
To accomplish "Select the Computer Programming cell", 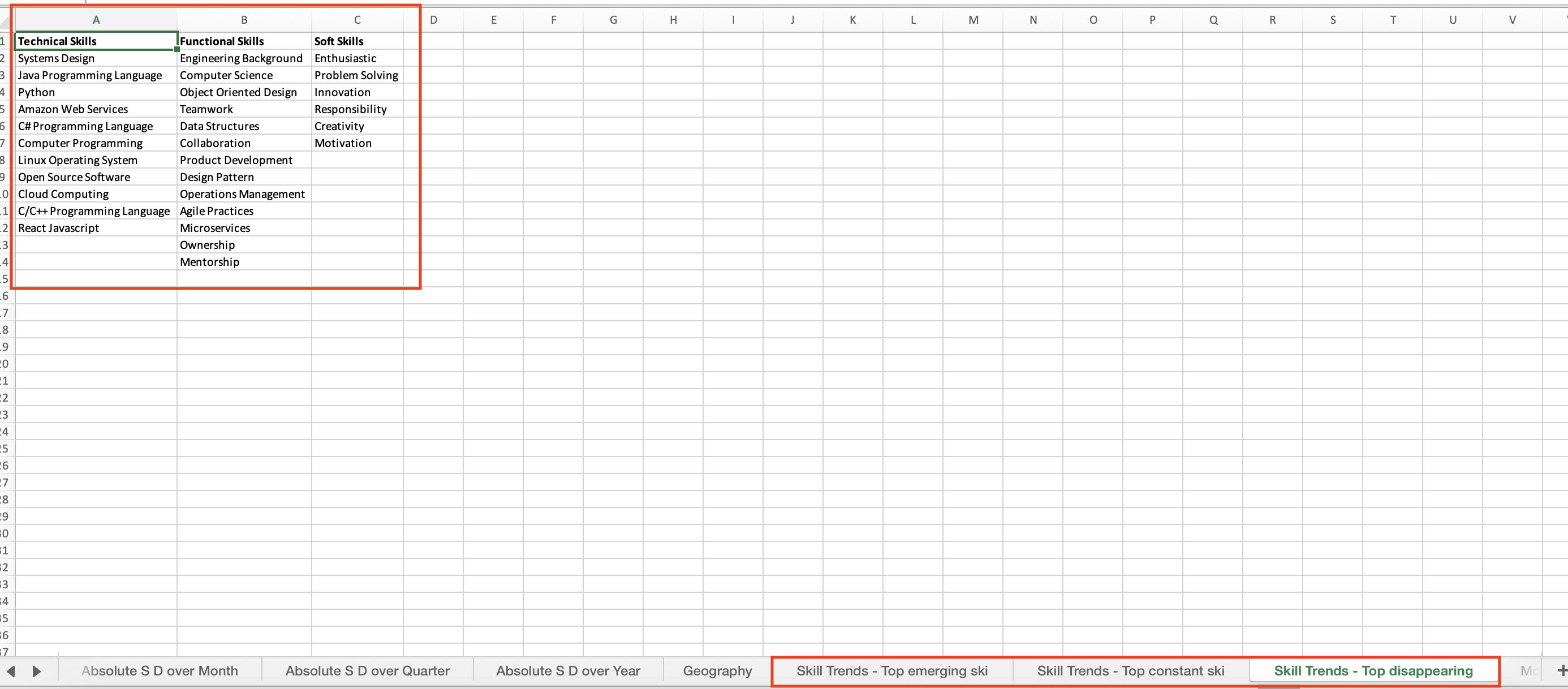I will pos(96,143).
